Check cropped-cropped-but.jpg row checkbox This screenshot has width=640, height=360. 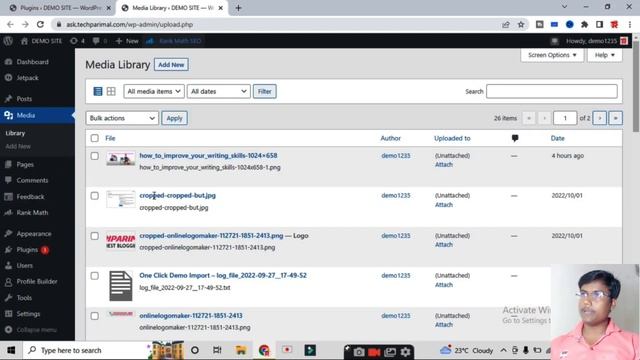coord(95,196)
